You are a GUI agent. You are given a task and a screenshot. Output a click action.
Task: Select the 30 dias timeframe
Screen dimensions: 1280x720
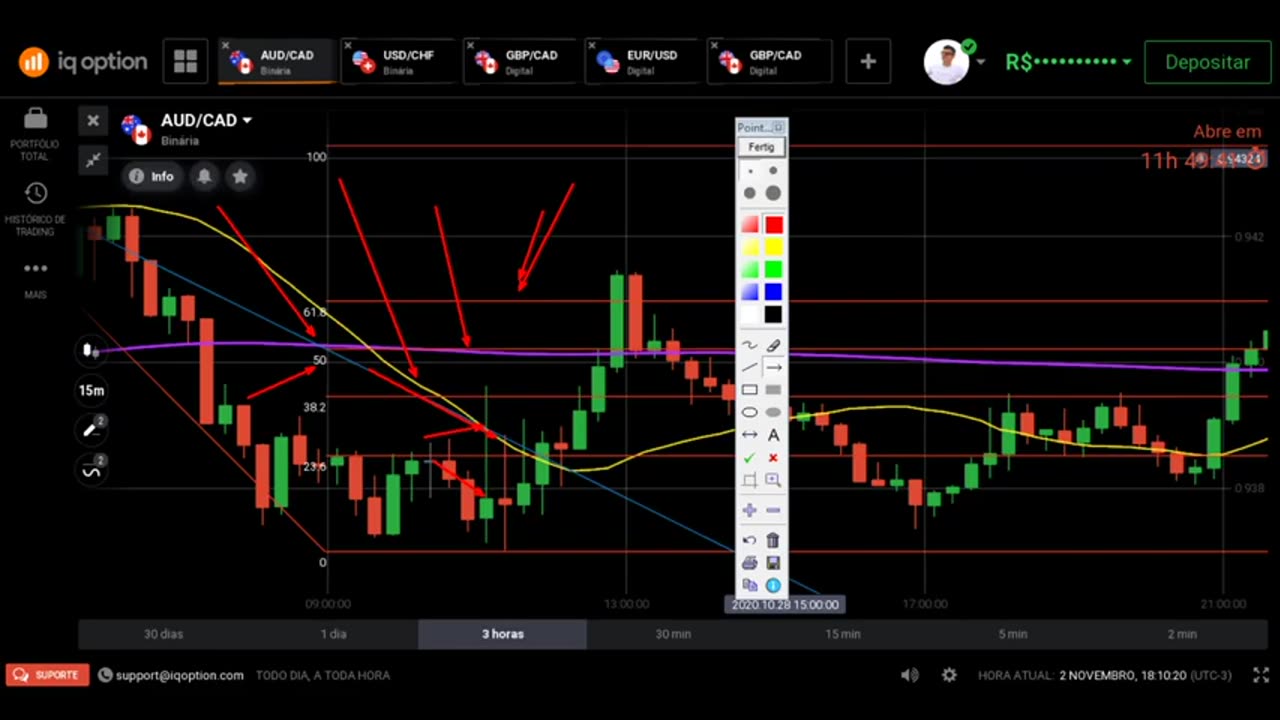(x=163, y=634)
